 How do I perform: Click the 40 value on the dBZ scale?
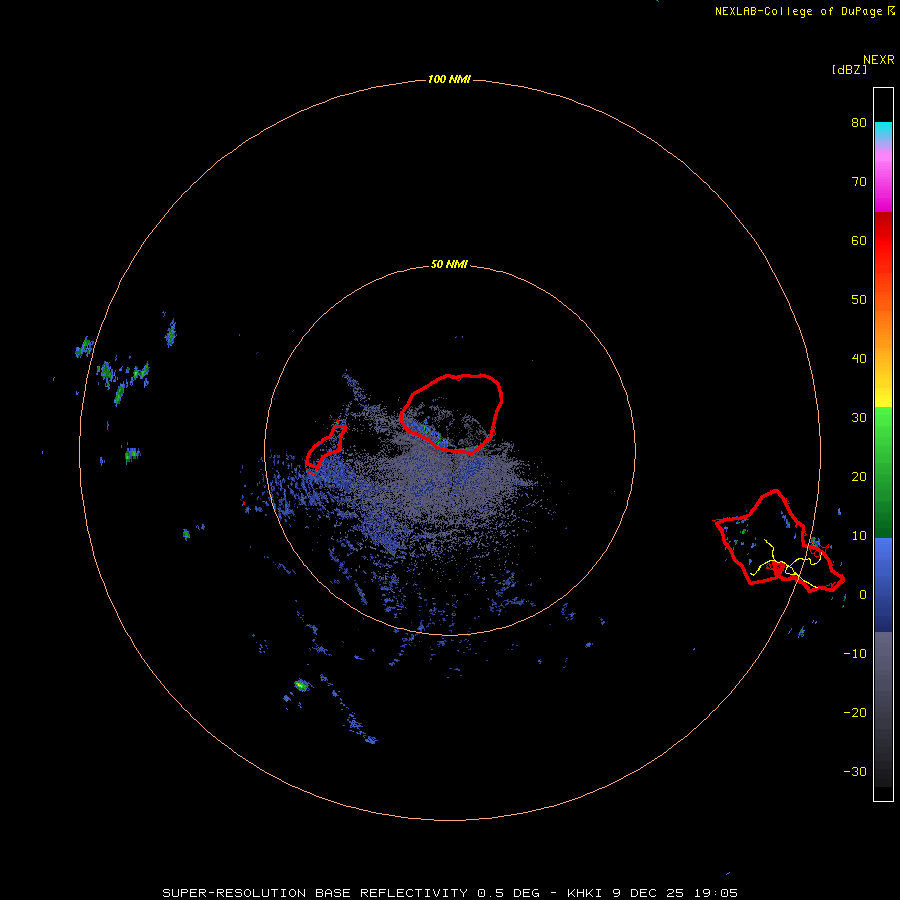click(x=859, y=359)
